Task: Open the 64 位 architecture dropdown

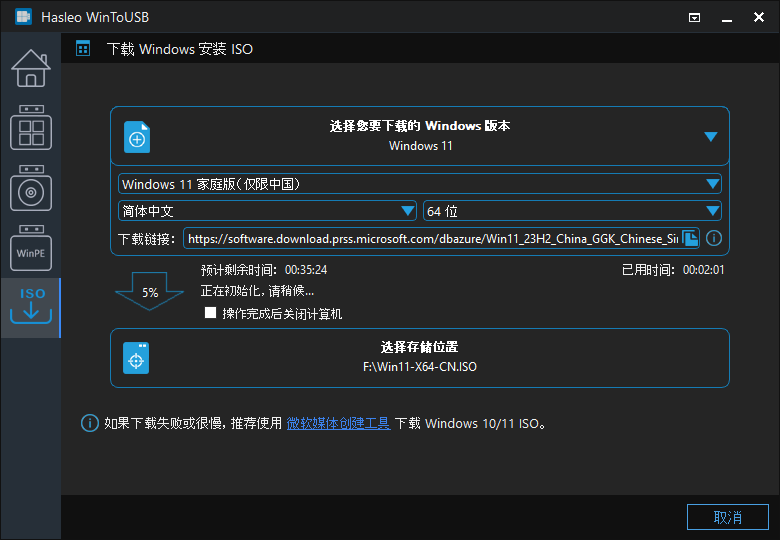Action: [x=572, y=211]
